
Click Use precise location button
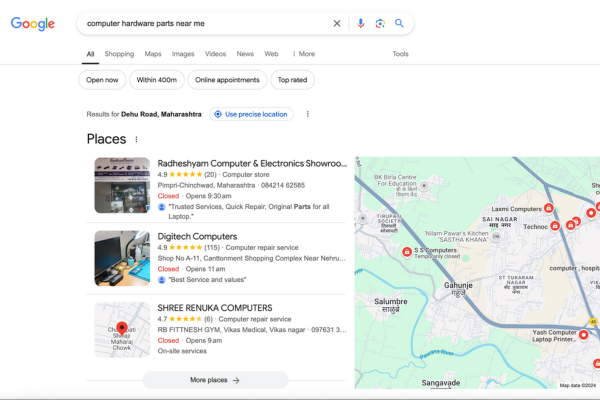tap(251, 114)
